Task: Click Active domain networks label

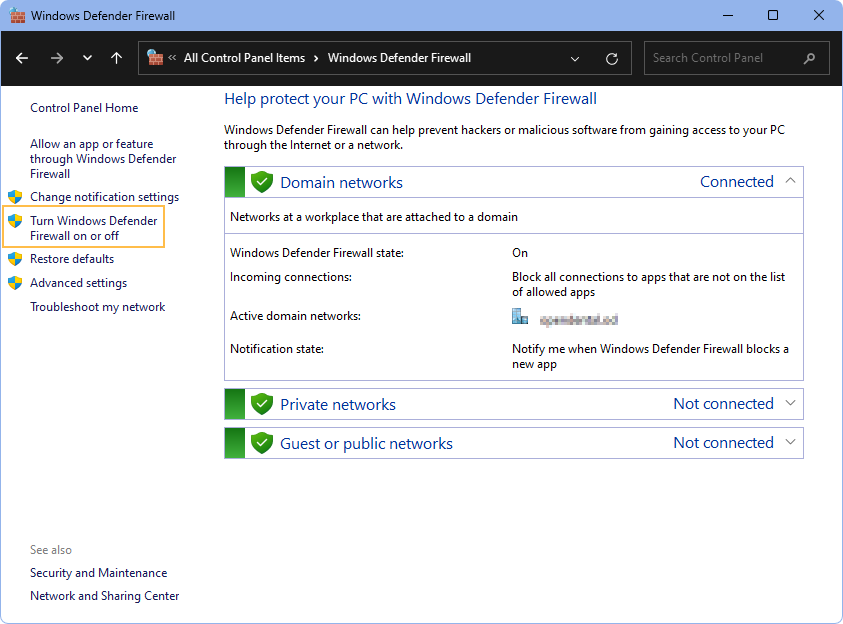Action: 295,316
